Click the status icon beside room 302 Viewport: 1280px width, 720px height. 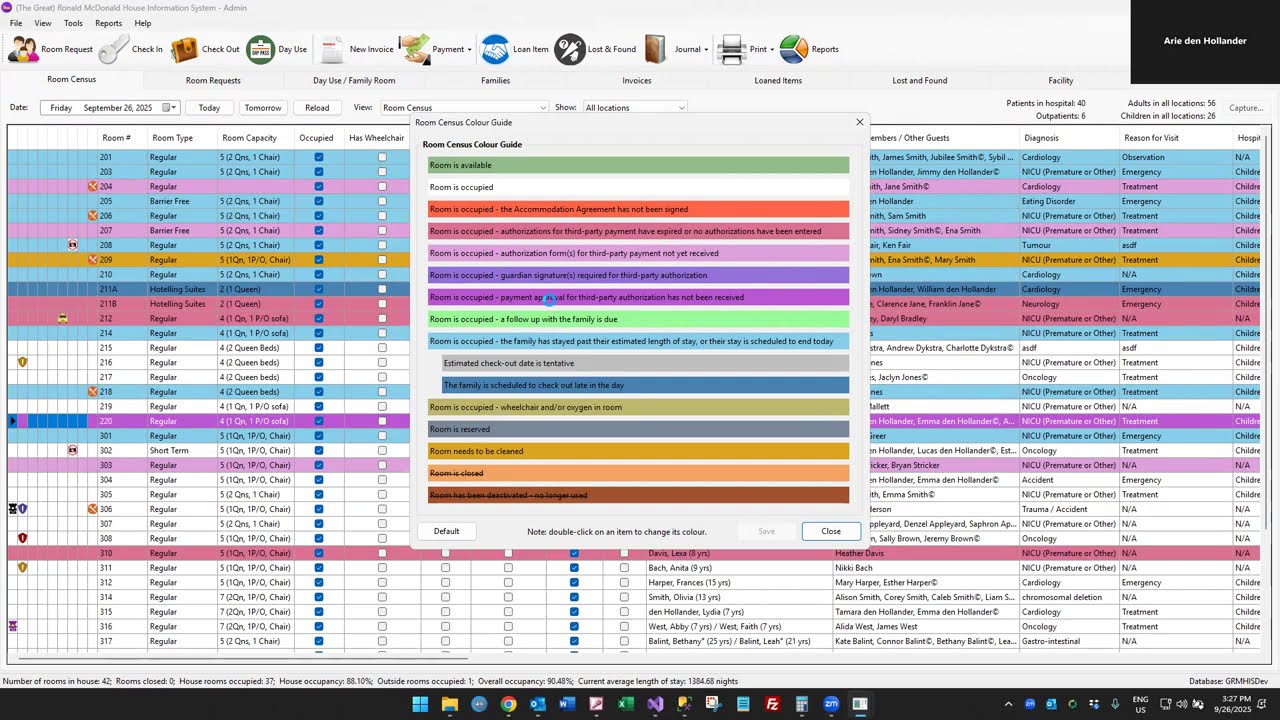click(72, 450)
